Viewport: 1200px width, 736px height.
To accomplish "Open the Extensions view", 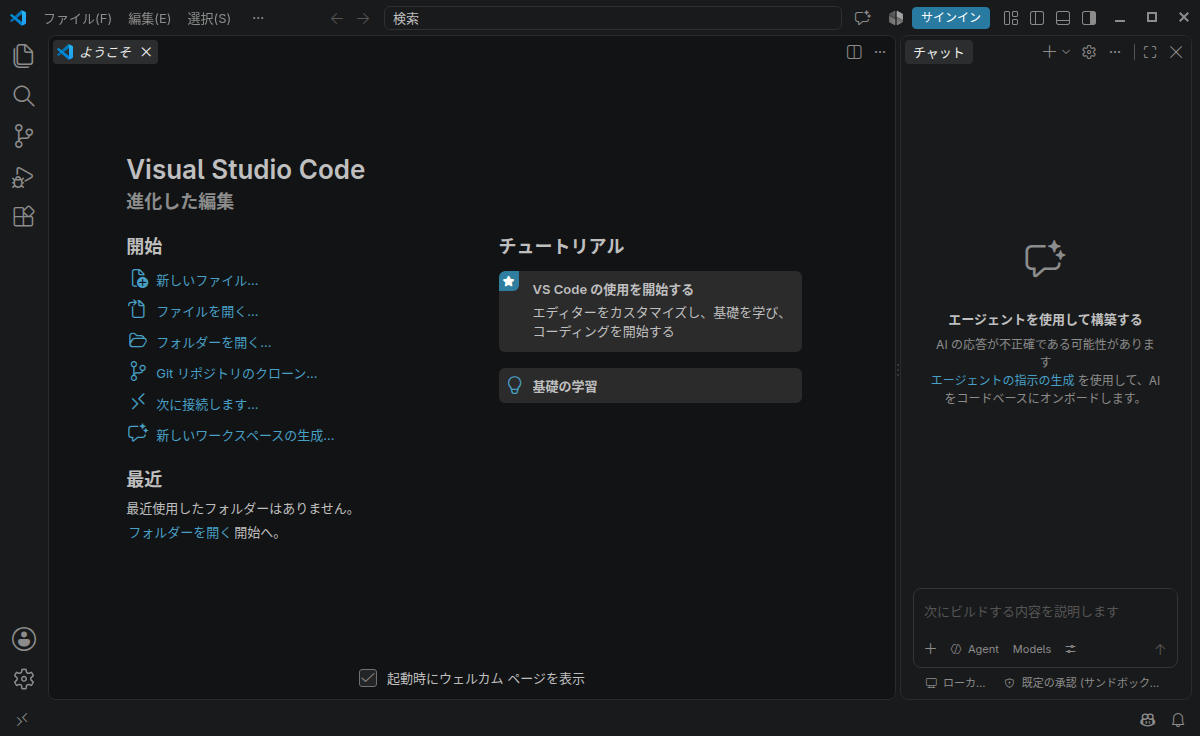I will click(24, 217).
